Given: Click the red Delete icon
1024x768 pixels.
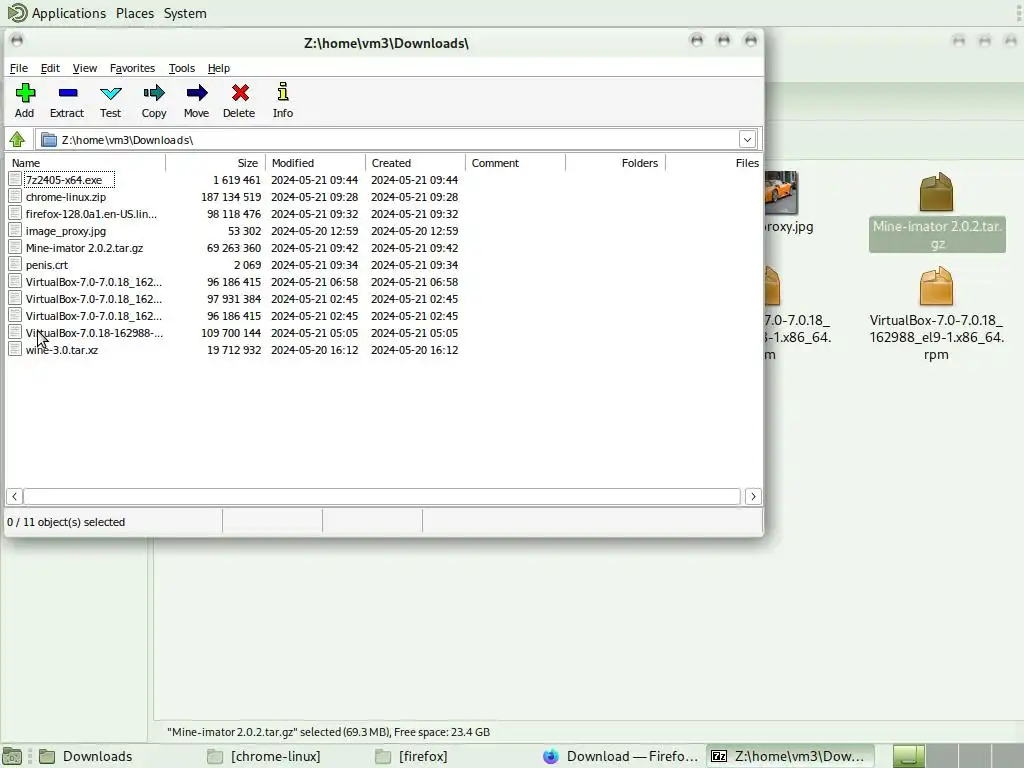Looking at the screenshot, I should pos(240,93).
